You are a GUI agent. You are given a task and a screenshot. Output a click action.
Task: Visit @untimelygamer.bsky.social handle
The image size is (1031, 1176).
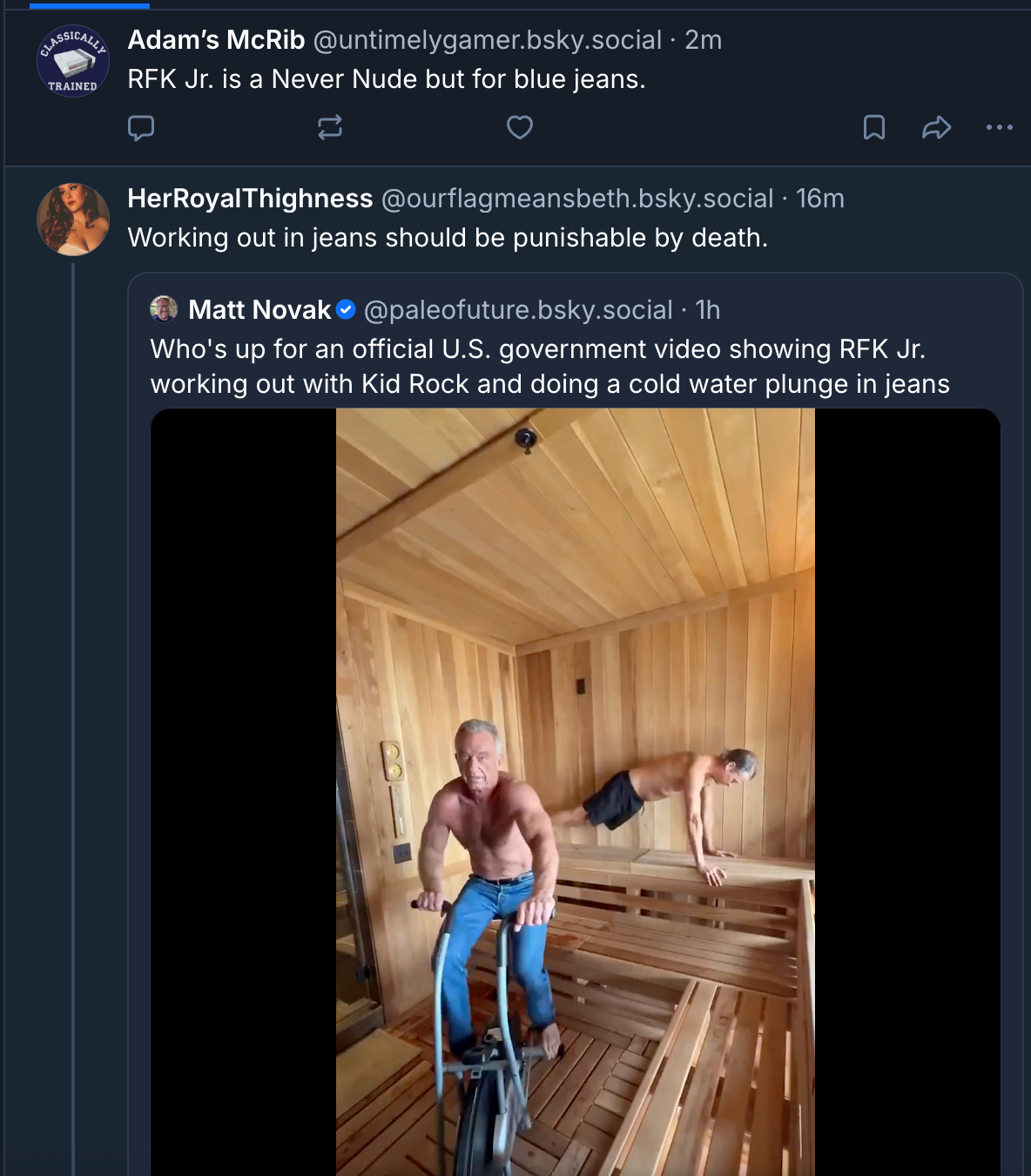point(487,40)
